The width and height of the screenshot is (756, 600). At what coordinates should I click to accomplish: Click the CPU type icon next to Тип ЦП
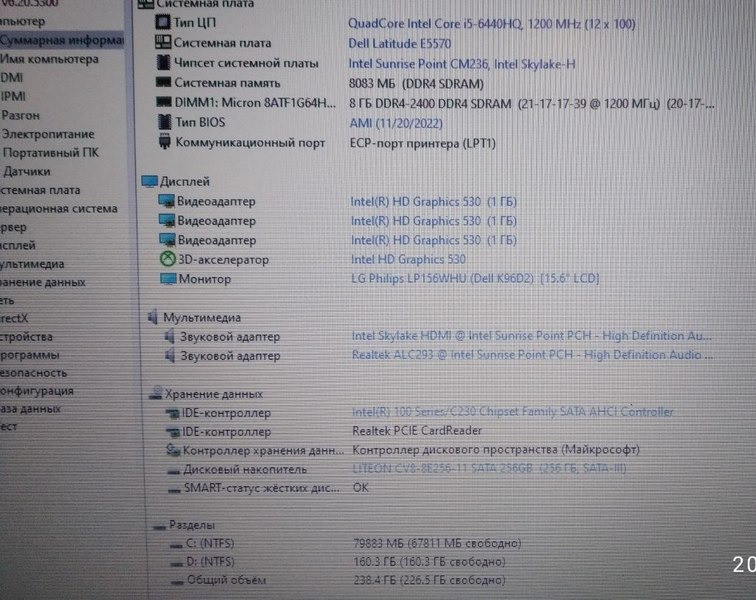(x=162, y=22)
